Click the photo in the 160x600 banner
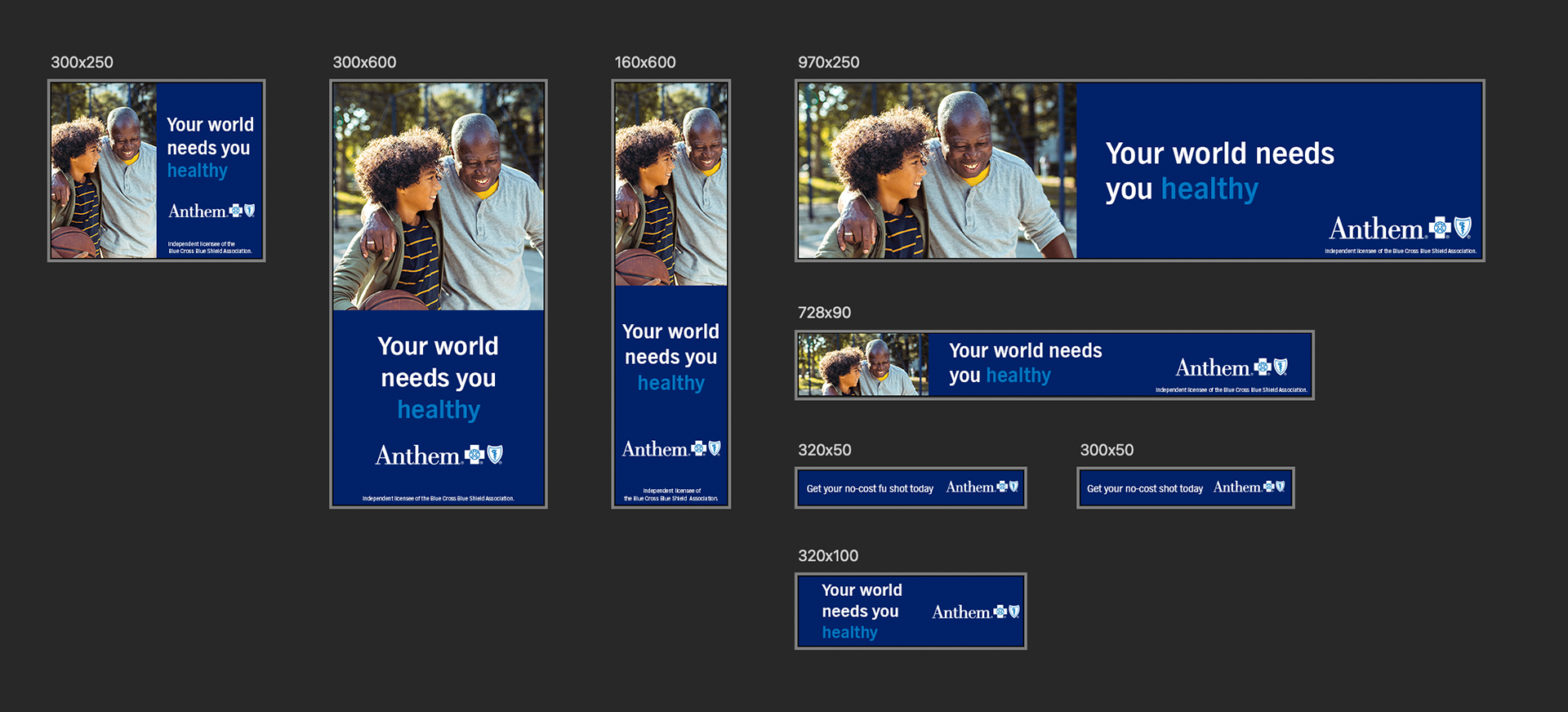1568x712 pixels. (671, 185)
